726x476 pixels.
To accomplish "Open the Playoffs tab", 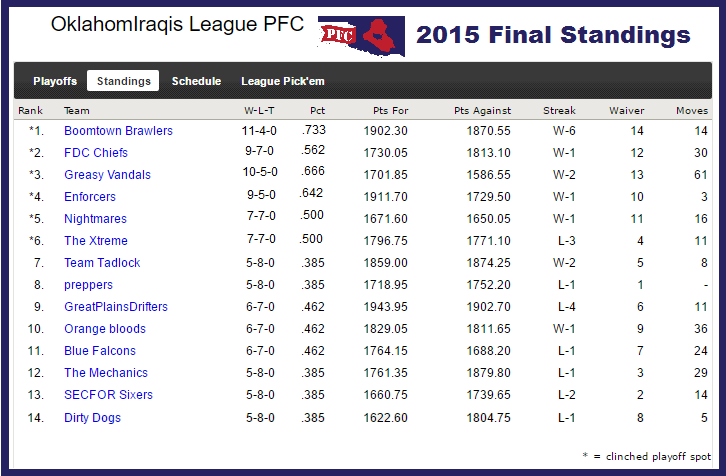I will [x=55, y=81].
